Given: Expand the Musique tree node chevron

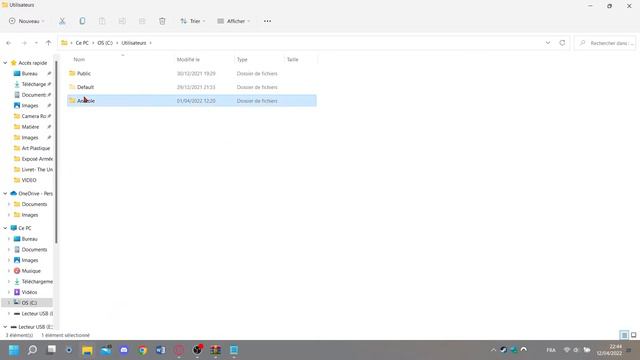Looking at the screenshot, I should (x=9, y=271).
